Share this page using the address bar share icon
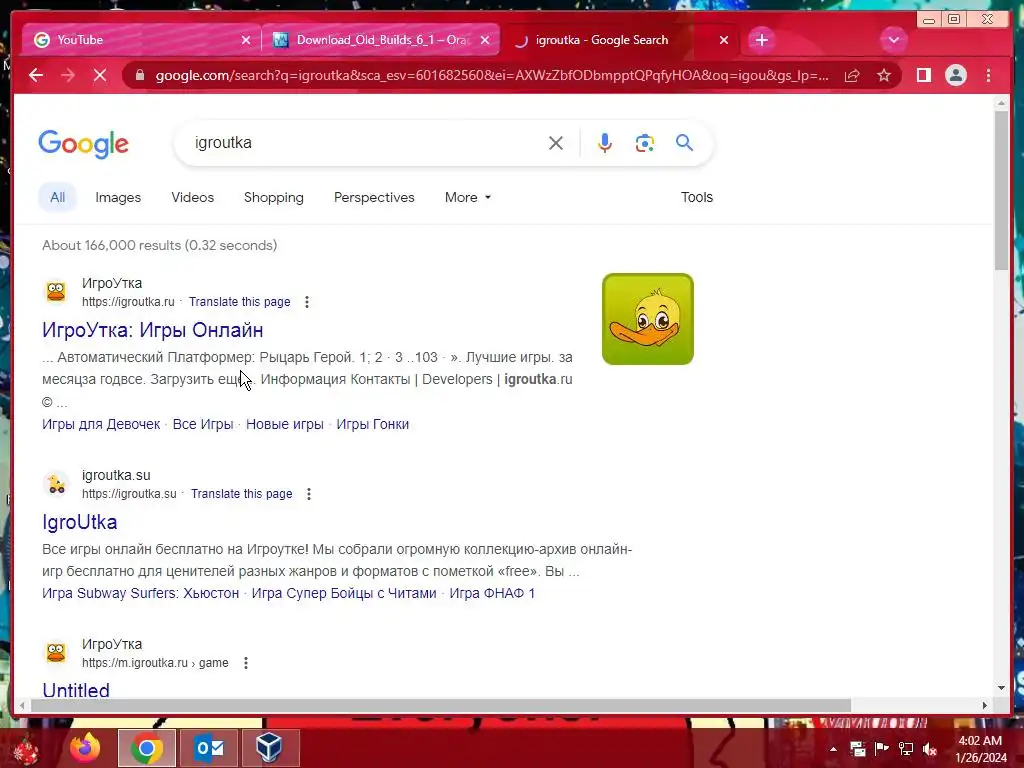Viewport: 1024px width, 768px height. pos(852,76)
